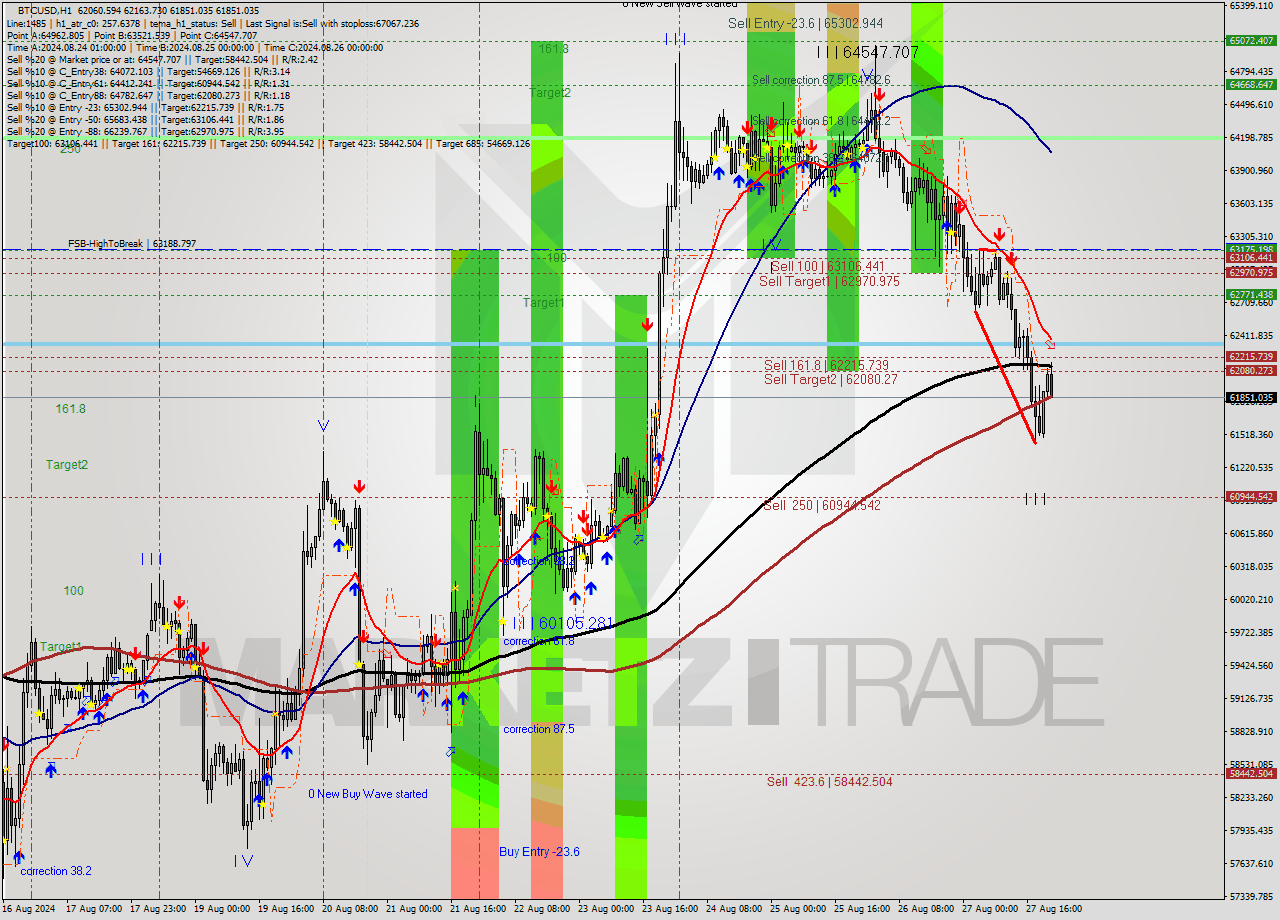Click the '24 Aug 08:00' time axis label
1280x920 pixels.
pos(733,909)
